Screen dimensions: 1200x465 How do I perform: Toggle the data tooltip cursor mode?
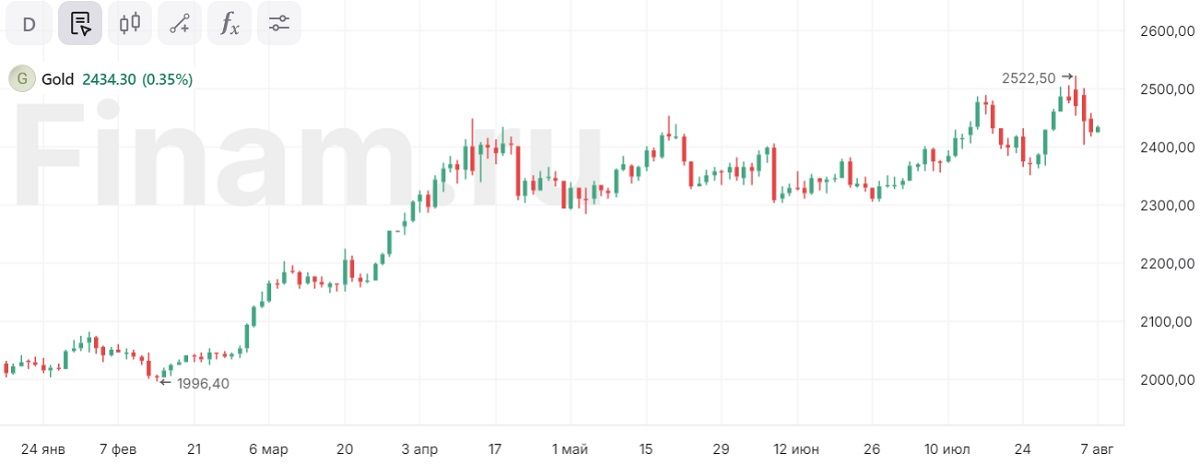point(80,24)
